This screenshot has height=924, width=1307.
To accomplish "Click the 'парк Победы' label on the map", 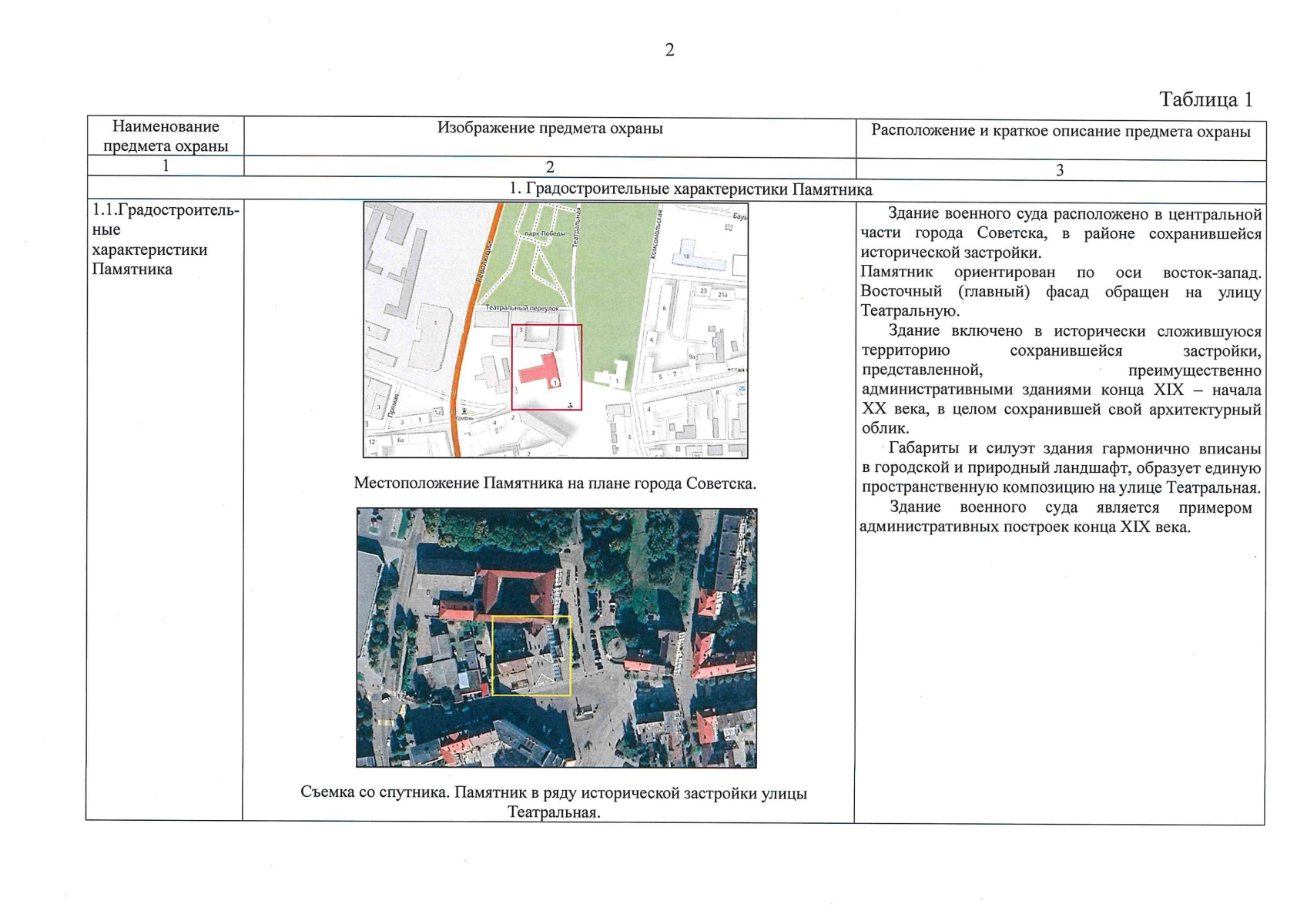I will [x=545, y=233].
